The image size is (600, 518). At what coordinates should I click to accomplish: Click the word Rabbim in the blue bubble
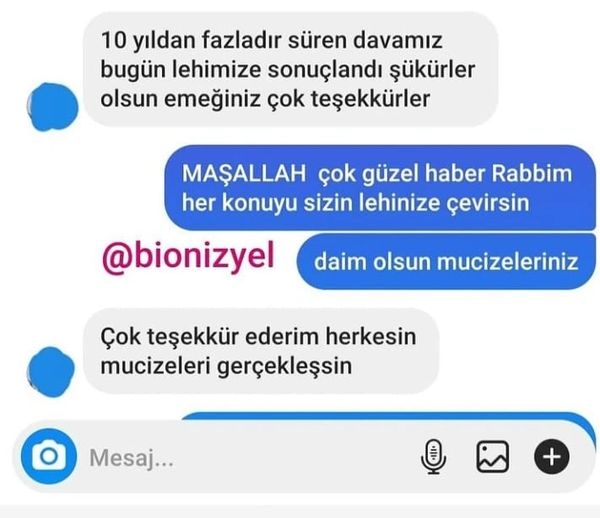532,173
